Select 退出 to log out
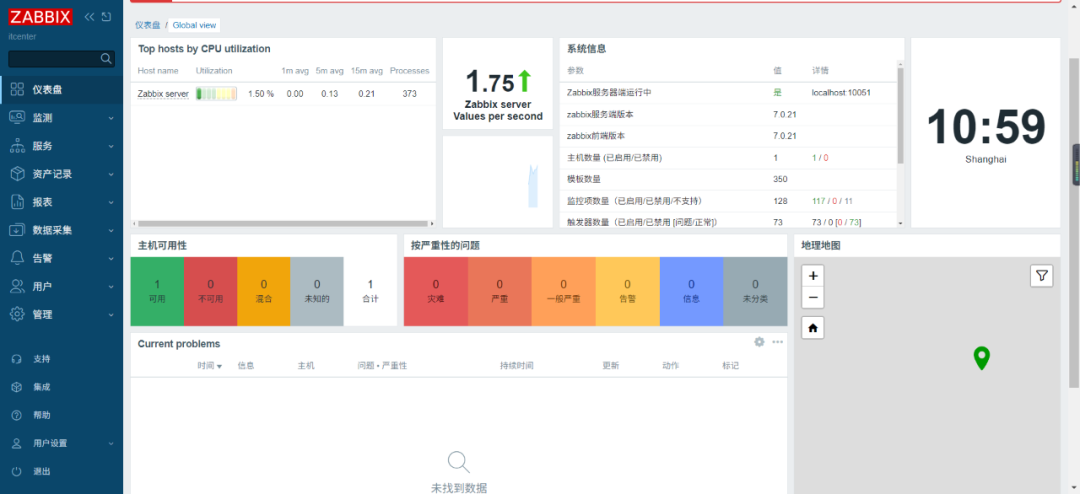1080x494 pixels. pos(61,472)
